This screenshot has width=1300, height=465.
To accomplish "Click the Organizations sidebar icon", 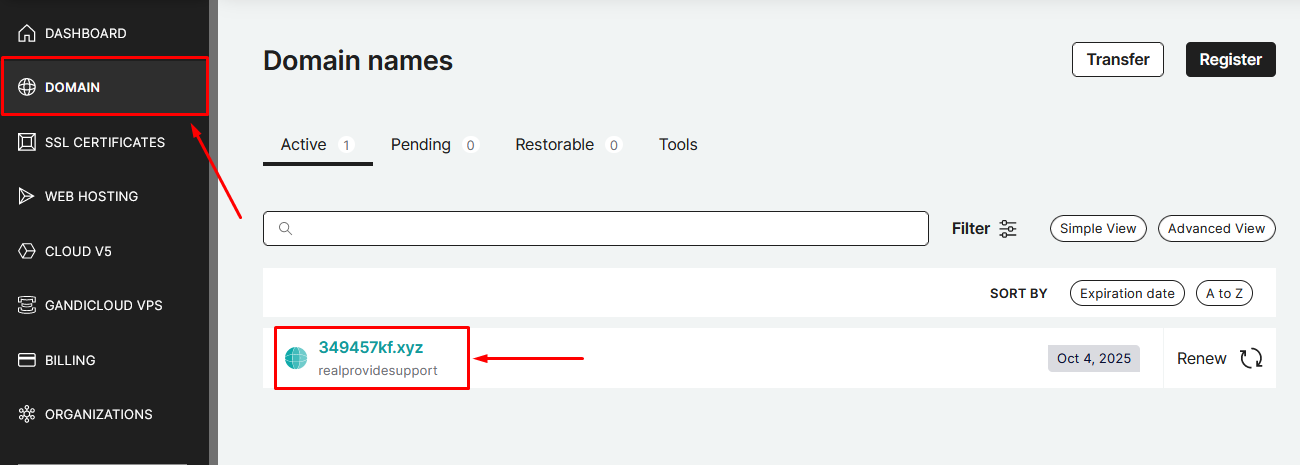I will (27, 414).
